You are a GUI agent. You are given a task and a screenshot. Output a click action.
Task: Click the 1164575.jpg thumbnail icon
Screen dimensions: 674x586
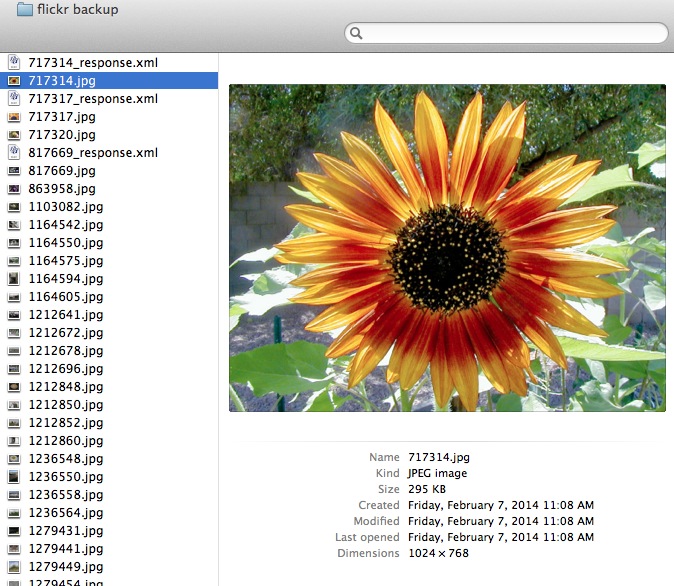[x=14, y=261]
